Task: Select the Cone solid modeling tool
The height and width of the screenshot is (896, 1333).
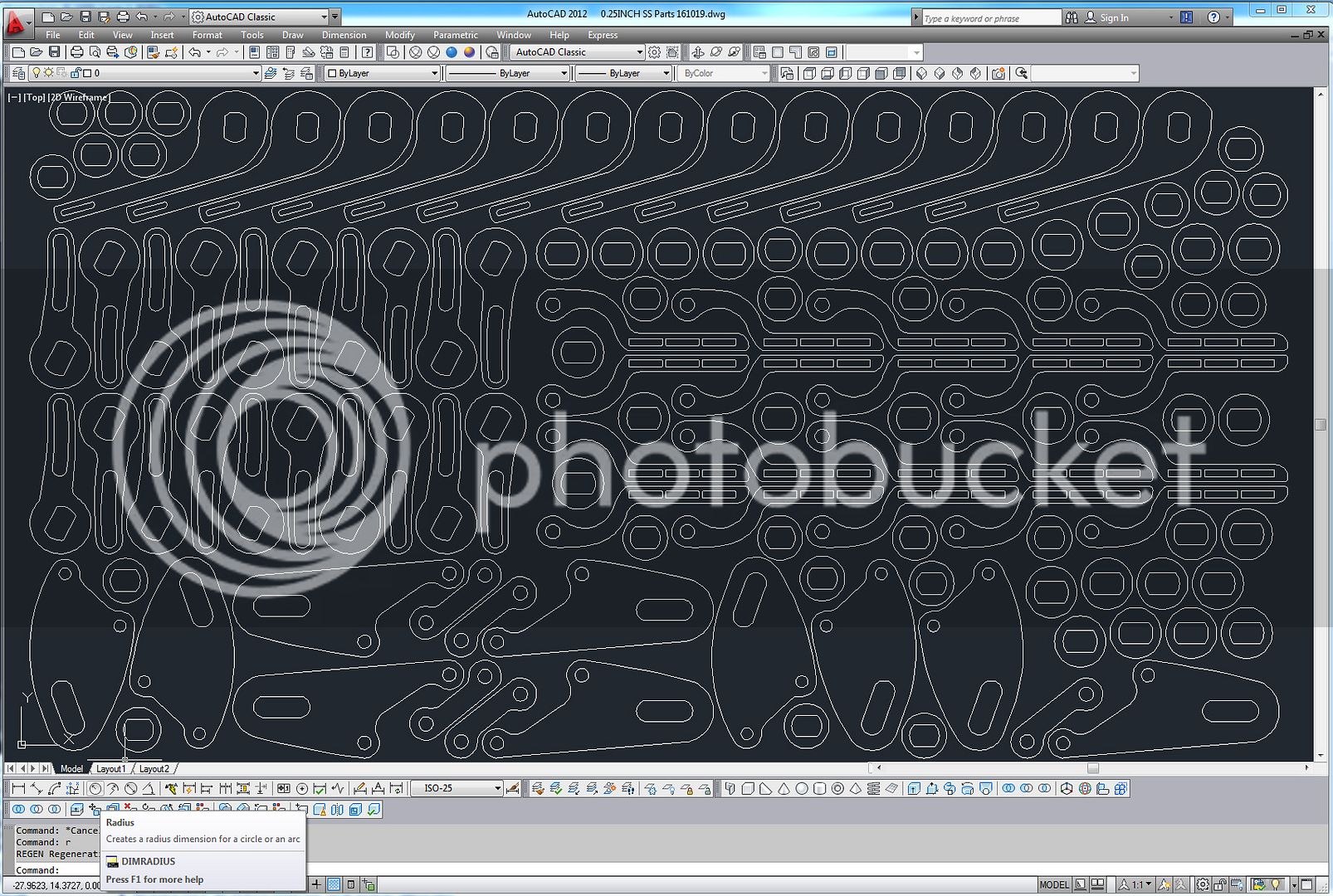Action: 784,788
